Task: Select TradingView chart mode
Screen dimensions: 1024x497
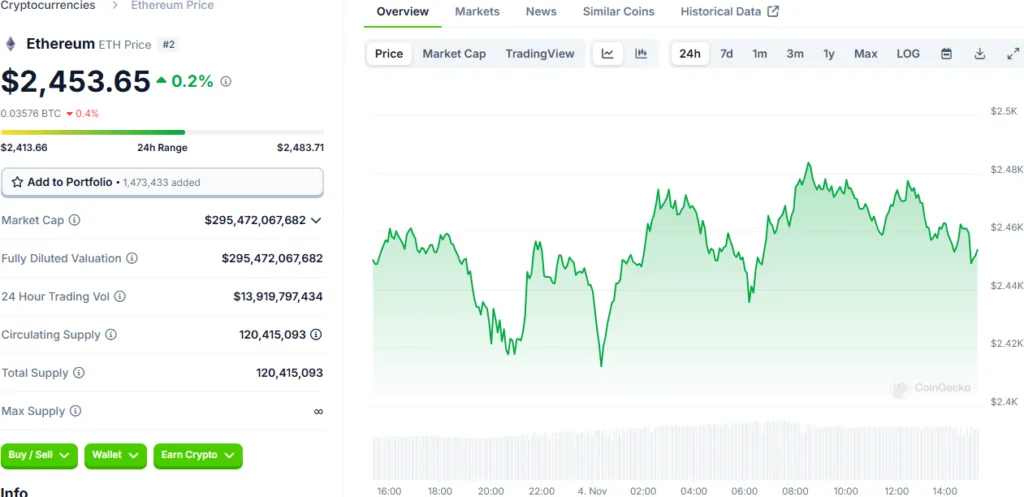Action: [540, 54]
